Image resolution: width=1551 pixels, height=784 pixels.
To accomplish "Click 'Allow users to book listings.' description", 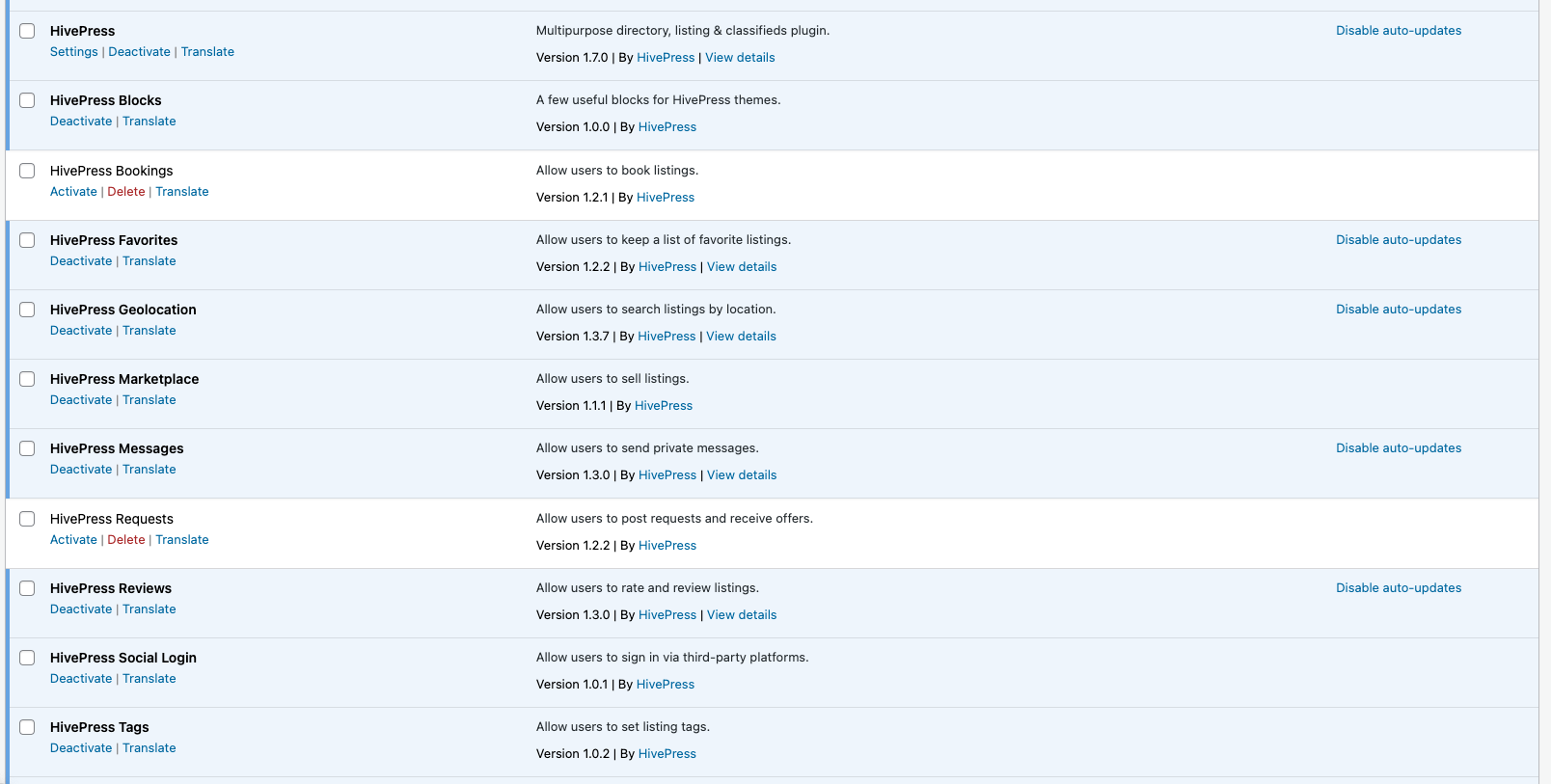I will [617, 171].
